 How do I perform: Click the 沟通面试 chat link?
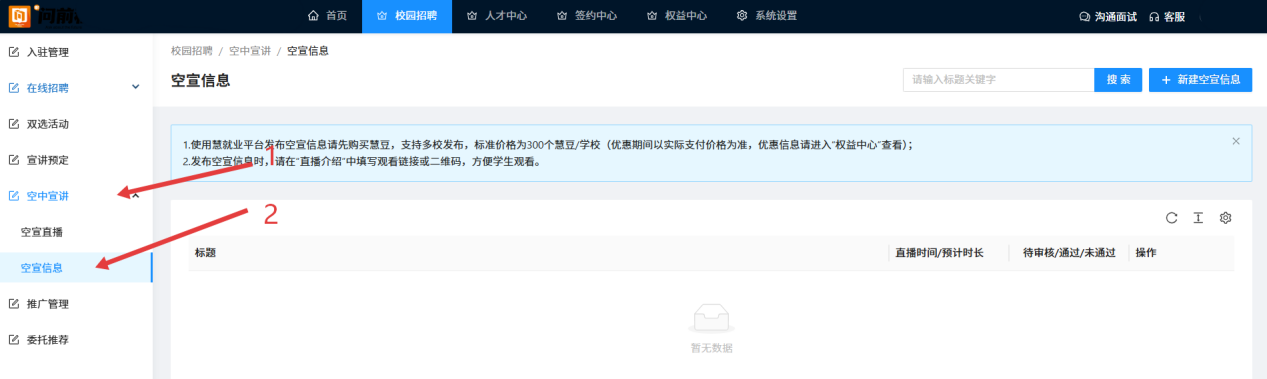pyautogui.click(x=1108, y=16)
